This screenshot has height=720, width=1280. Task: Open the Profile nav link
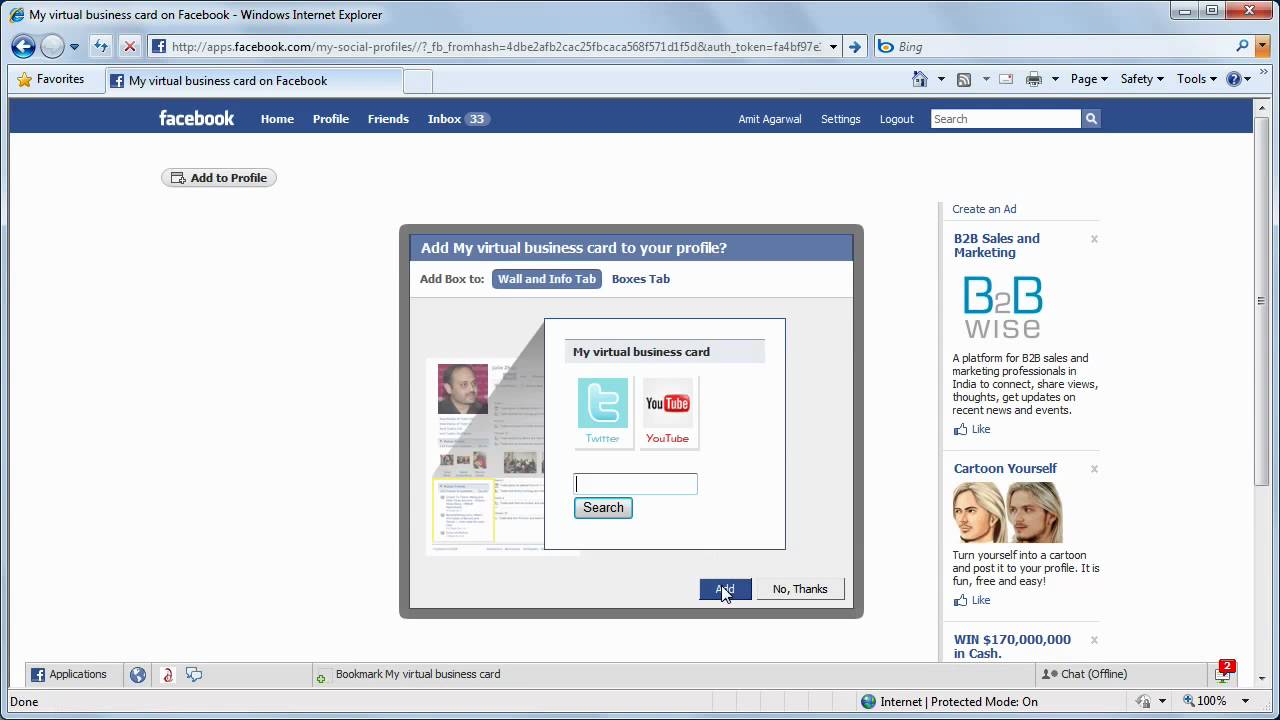coord(331,119)
